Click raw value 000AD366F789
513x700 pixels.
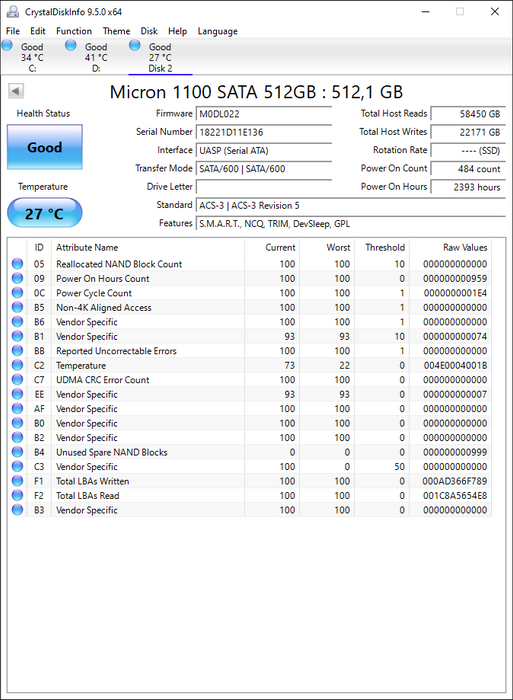455,481
